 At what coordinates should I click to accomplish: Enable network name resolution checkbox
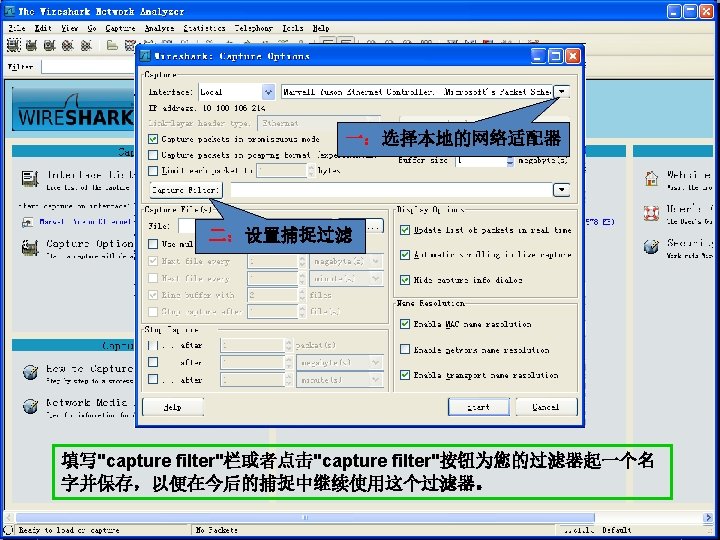pos(405,349)
